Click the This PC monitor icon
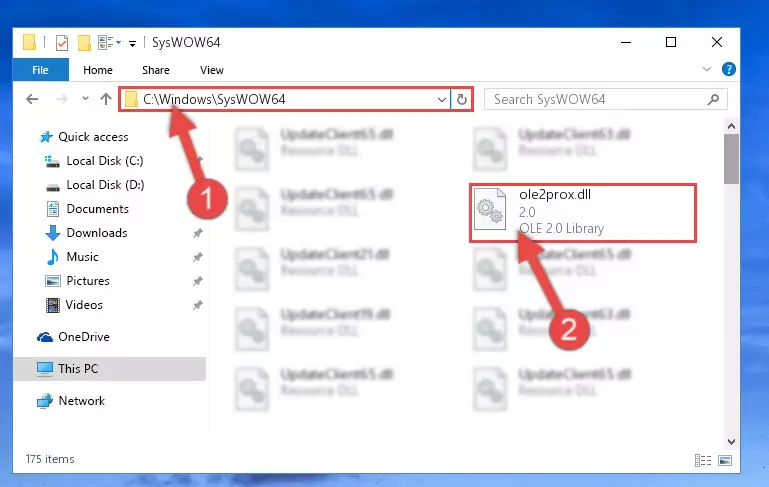 [x=45, y=369]
